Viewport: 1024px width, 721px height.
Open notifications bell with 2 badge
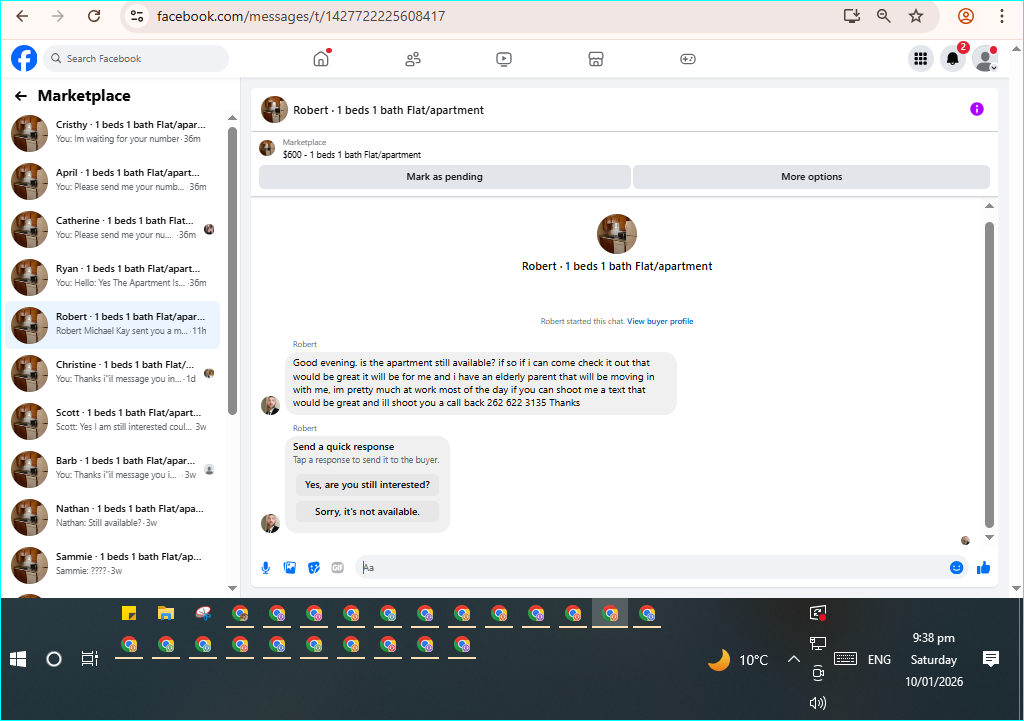click(953, 59)
